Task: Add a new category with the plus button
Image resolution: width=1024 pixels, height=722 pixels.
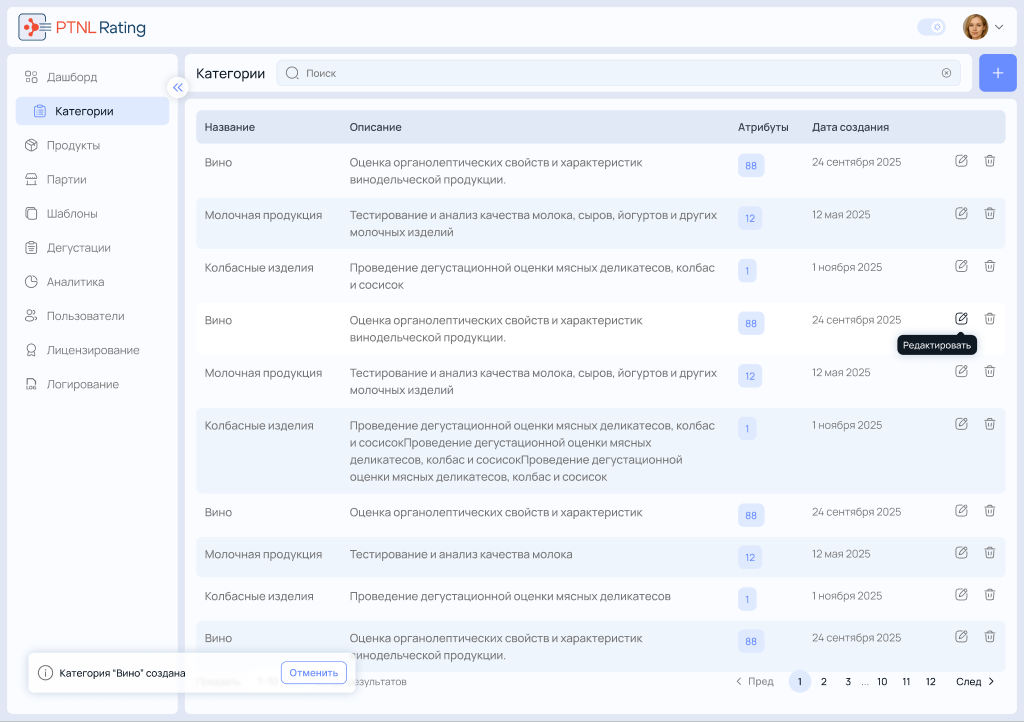Action: pos(997,73)
